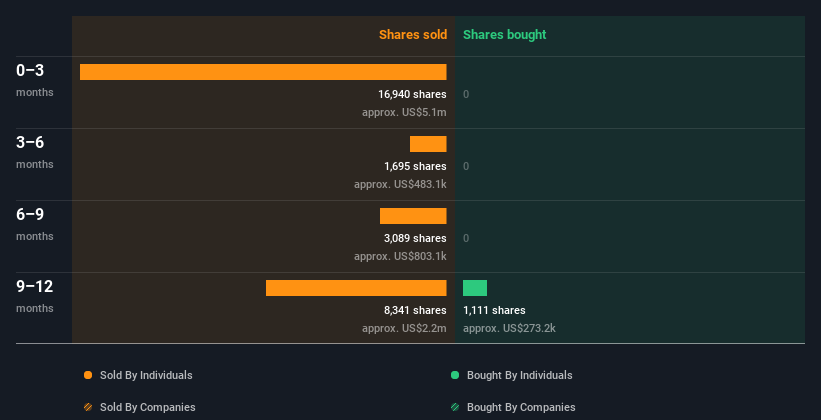Click the bought 0 in 0–3 months row
821x420 pixels.
[x=466, y=94]
